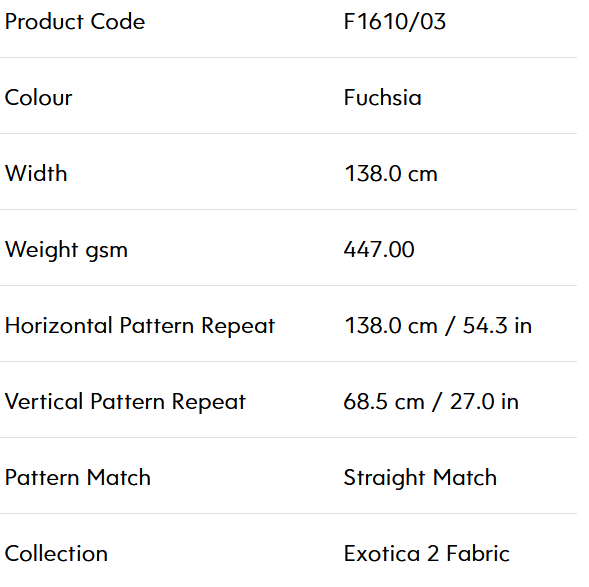
Task: Select the 138.0 cm / 54.3 in value
Action: 438,326
